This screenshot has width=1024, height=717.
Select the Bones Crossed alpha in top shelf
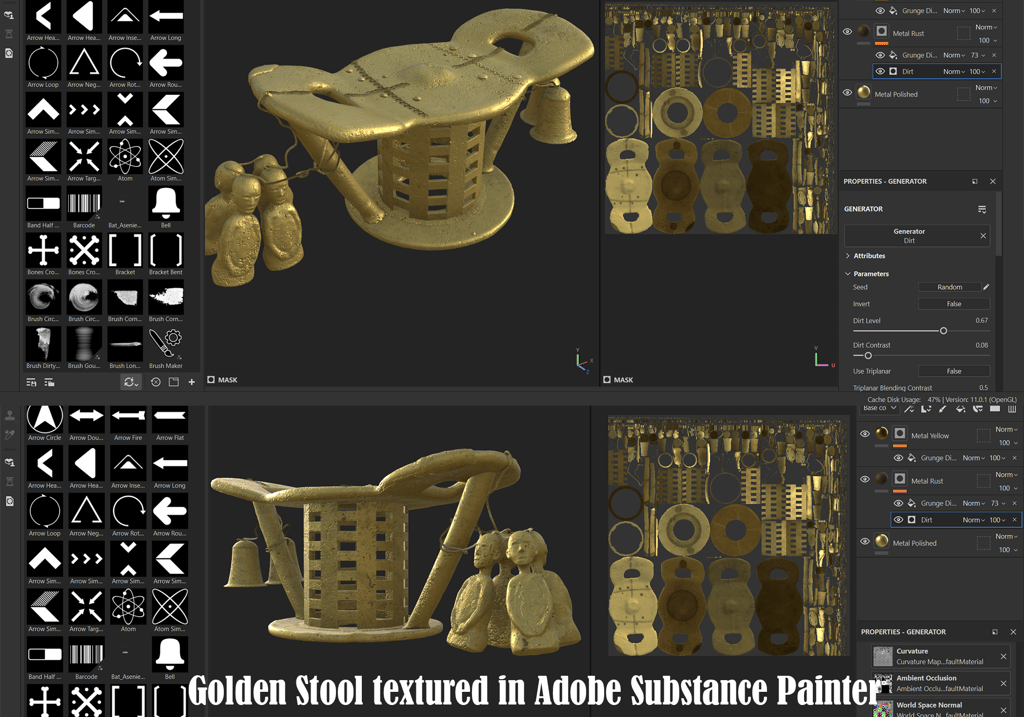click(84, 250)
